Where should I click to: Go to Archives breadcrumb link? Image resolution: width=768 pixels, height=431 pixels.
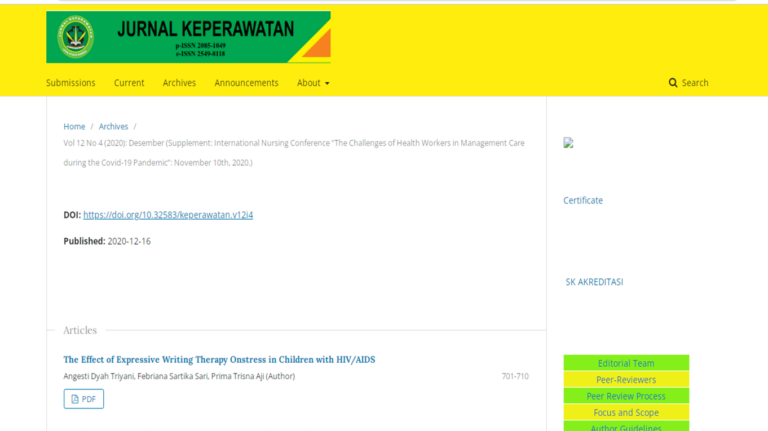(113, 126)
